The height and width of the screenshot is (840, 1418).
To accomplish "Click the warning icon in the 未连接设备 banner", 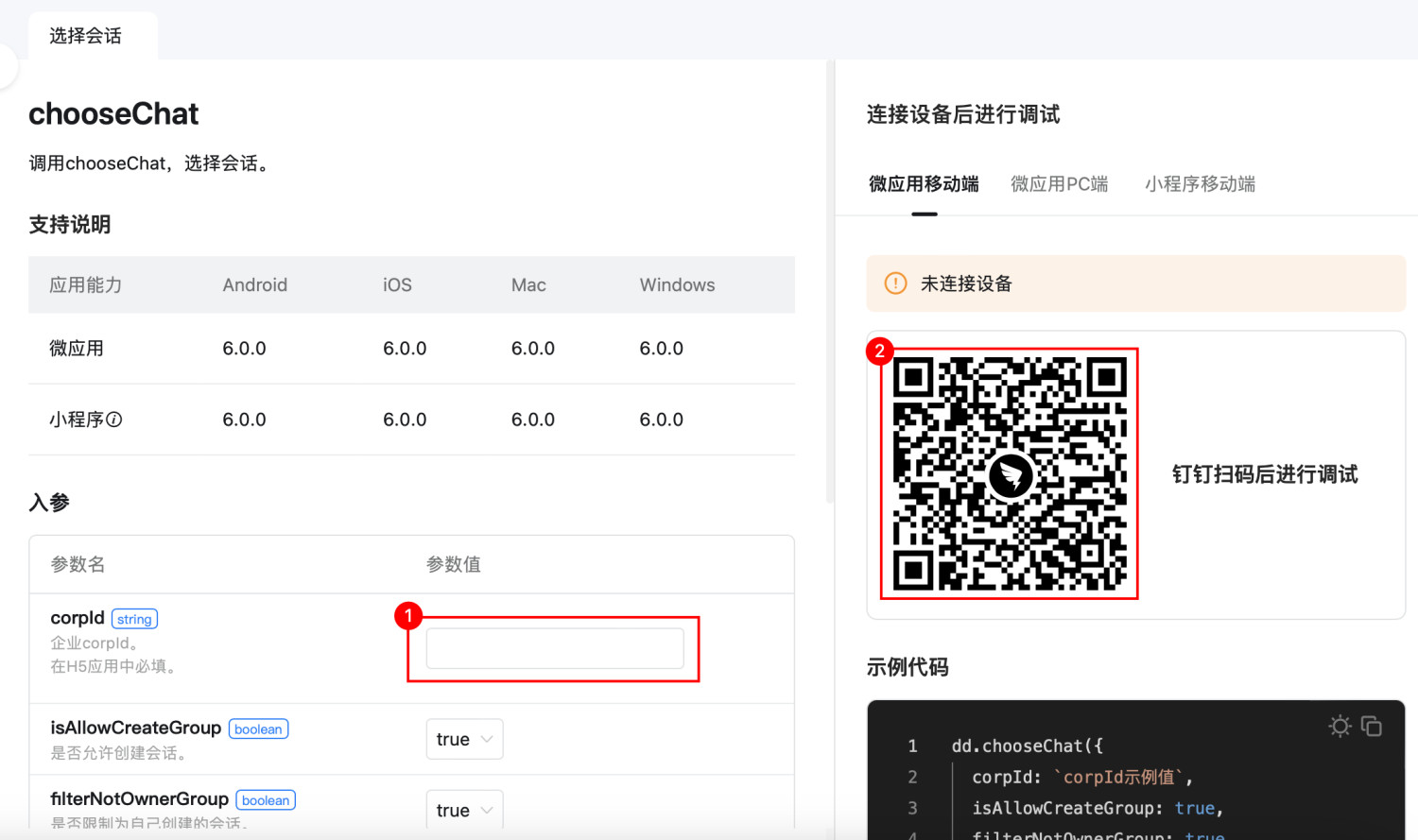I will (895, 283).
